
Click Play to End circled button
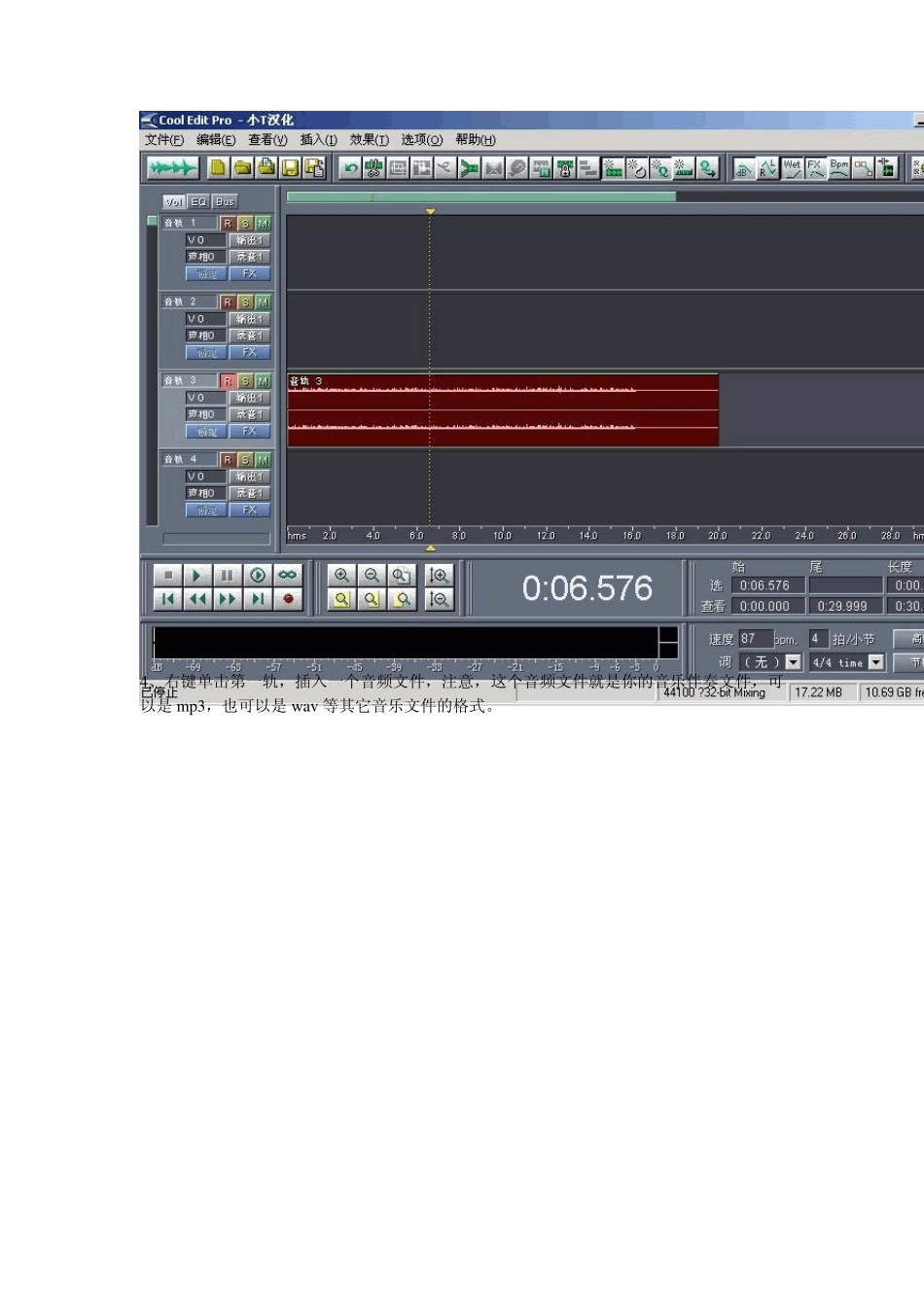click(x=257, y=576)
